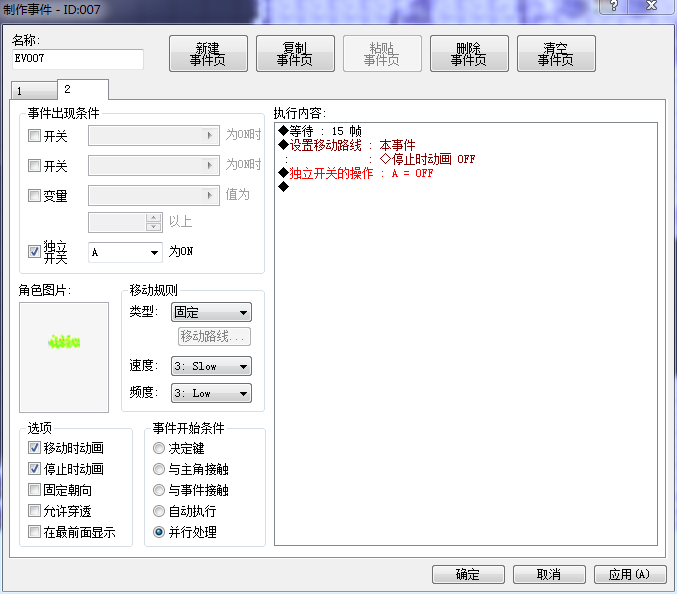677x594 pixels.
Task: Click the 确定 button
Action: 468,575
